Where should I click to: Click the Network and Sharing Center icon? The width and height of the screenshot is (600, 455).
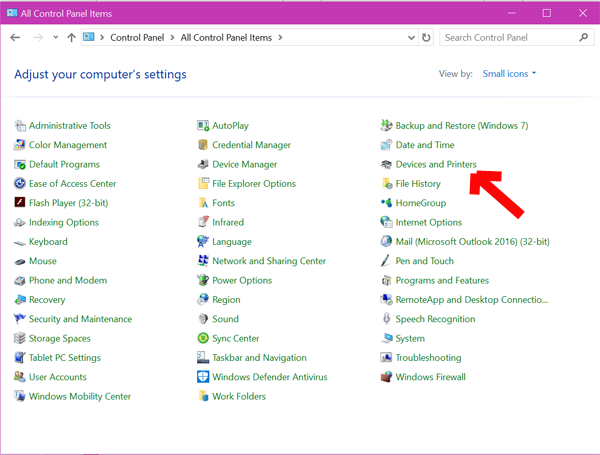203,261
